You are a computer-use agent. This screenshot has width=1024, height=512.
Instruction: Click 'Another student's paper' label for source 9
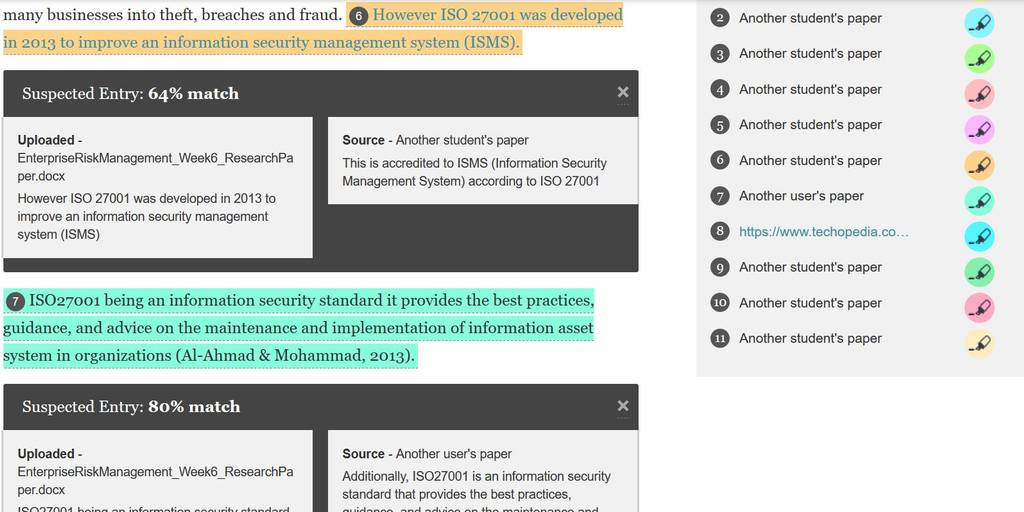pyautogui.click(x=810, y=267)
